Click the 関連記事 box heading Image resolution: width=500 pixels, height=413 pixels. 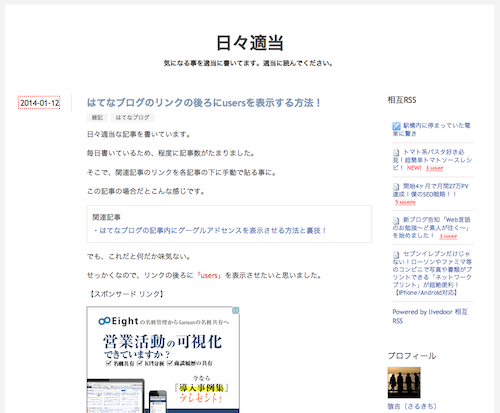click(106, 217)
